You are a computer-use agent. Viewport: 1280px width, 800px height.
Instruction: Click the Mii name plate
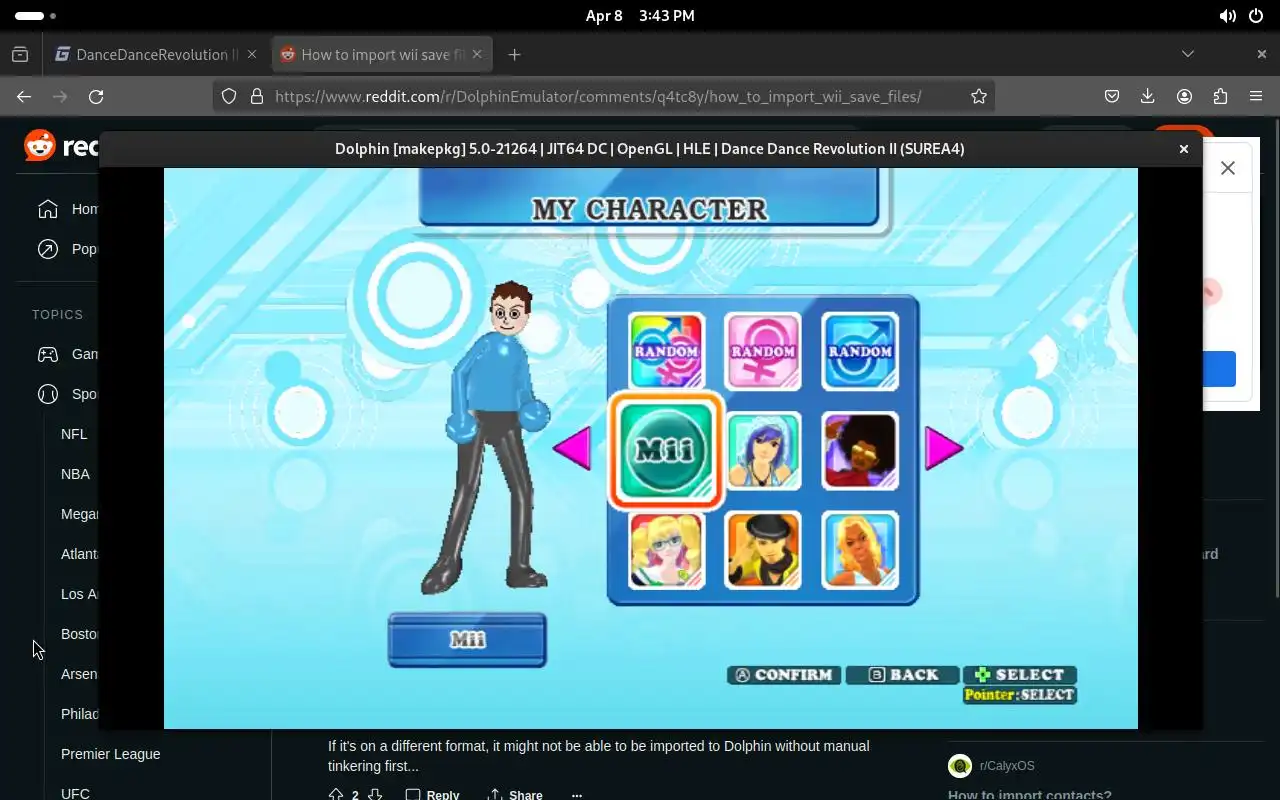pos(467,640)
